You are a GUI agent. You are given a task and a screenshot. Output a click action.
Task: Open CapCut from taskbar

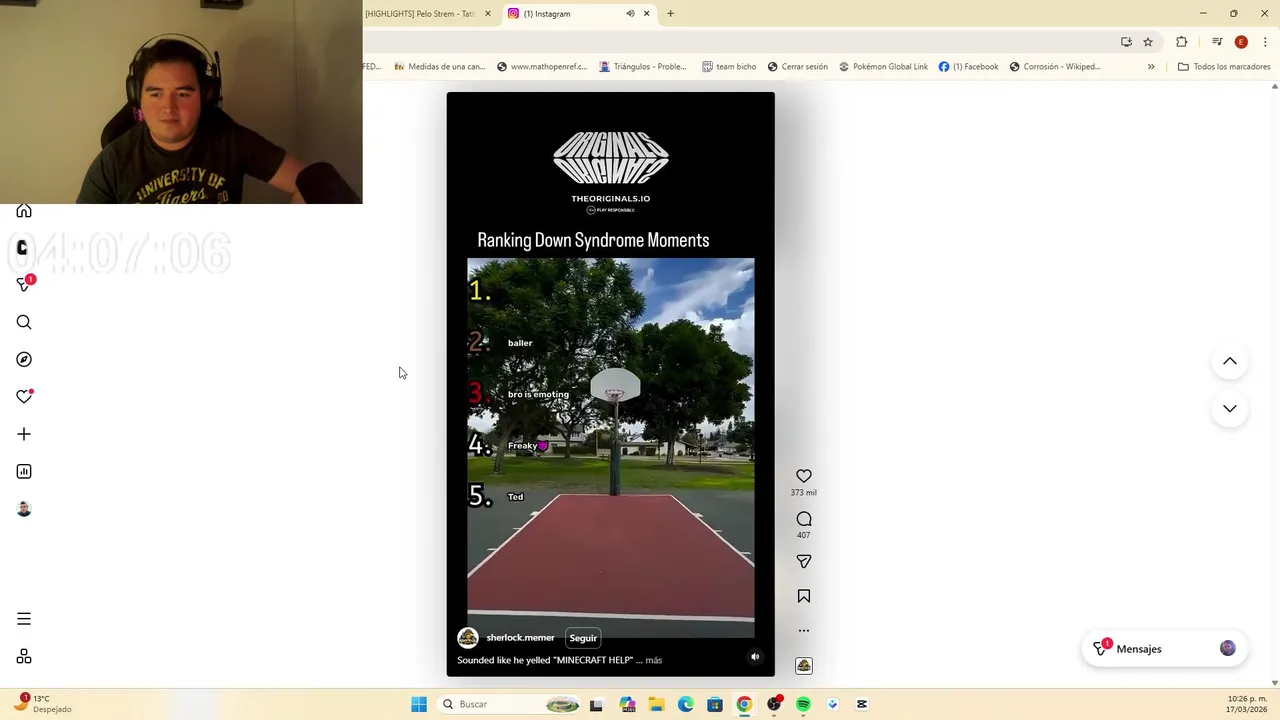coord(862,704)
